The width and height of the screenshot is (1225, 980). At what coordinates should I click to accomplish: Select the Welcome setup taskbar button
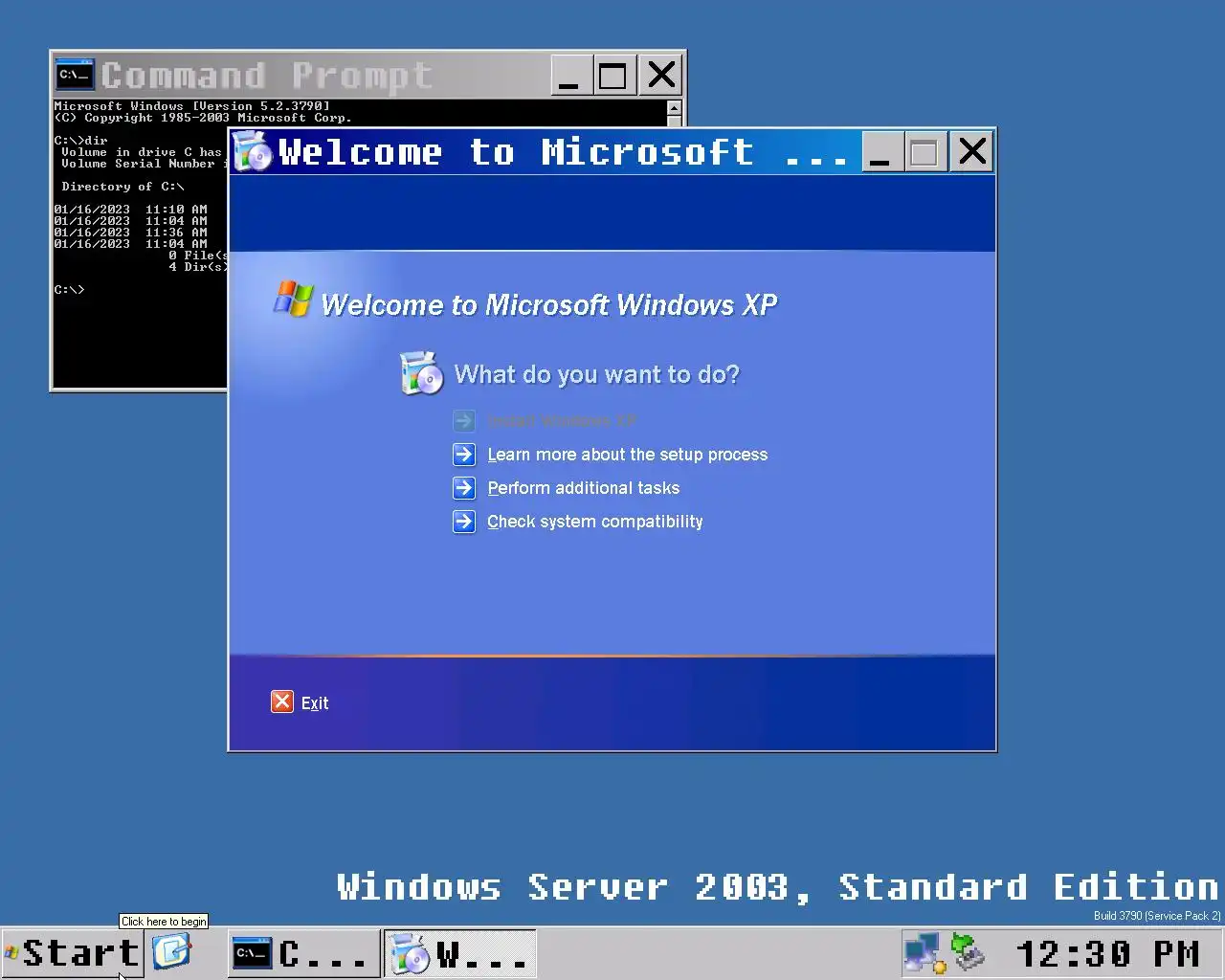point(460,953)
